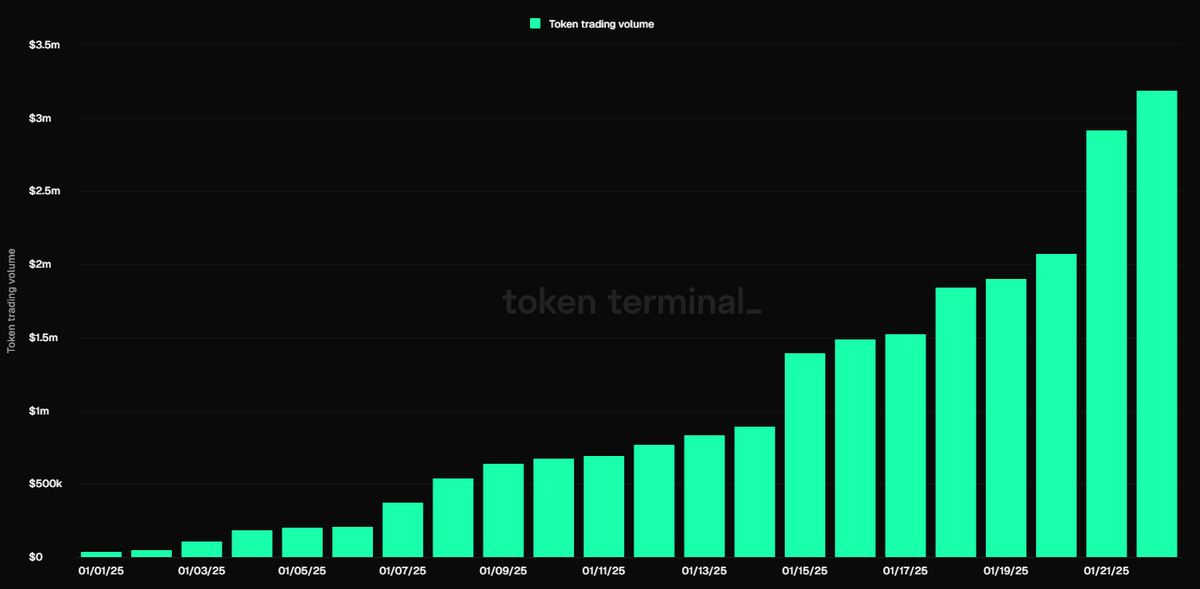Click the 01/19/25 x-axis date label

[x=1006, y=572]
